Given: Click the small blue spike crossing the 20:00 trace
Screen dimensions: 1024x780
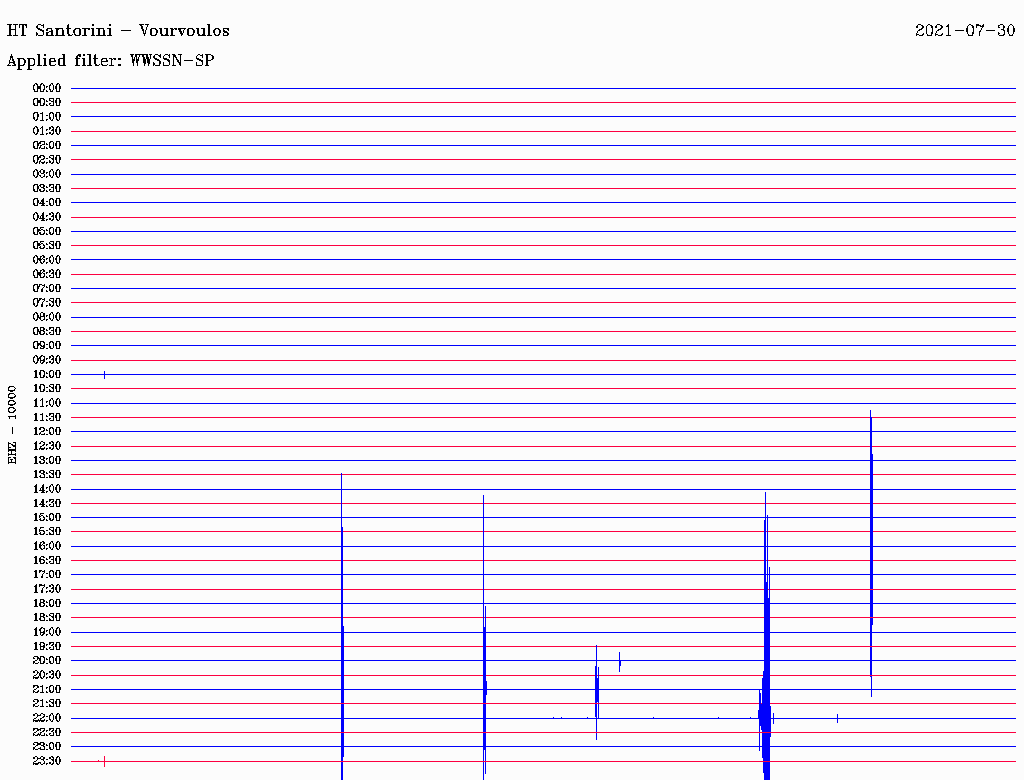Looking at the screenshot, I should click(620, 662).
